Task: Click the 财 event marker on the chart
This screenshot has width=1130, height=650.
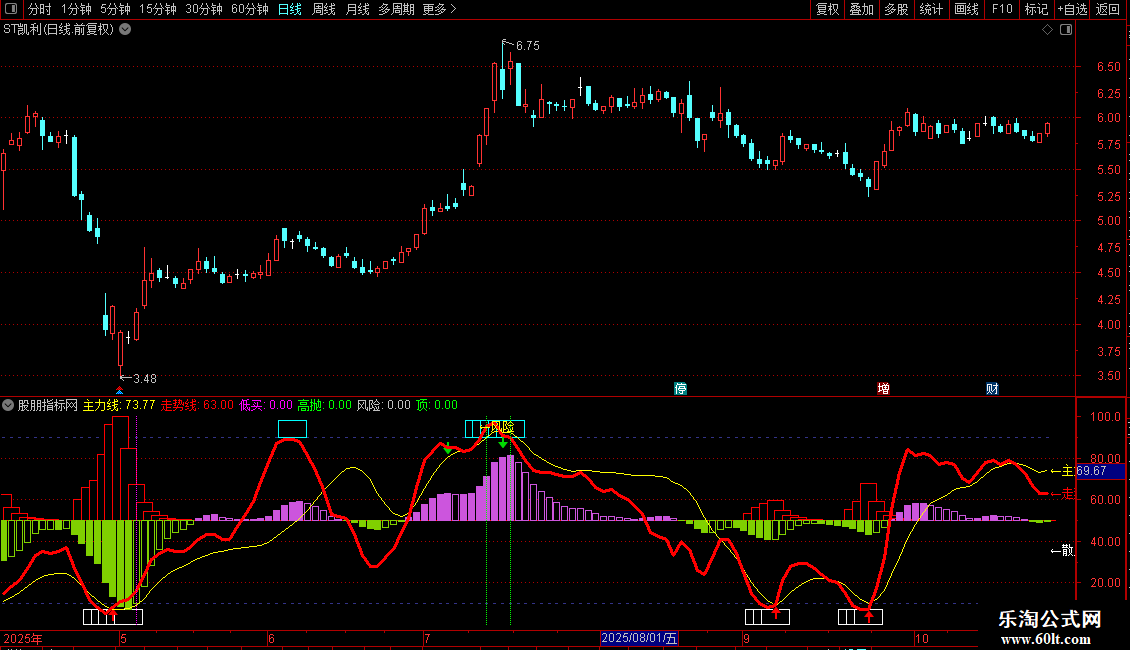Action: point(992,388)
